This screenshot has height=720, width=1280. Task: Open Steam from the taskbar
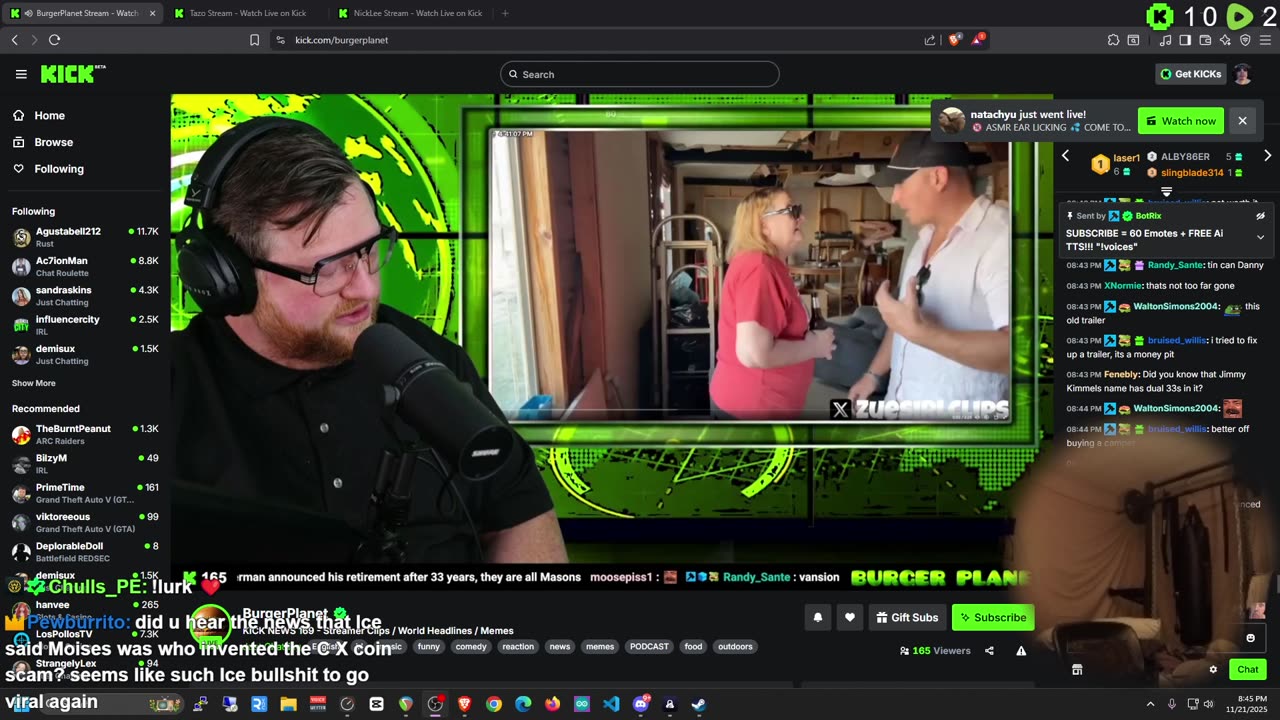699,704
